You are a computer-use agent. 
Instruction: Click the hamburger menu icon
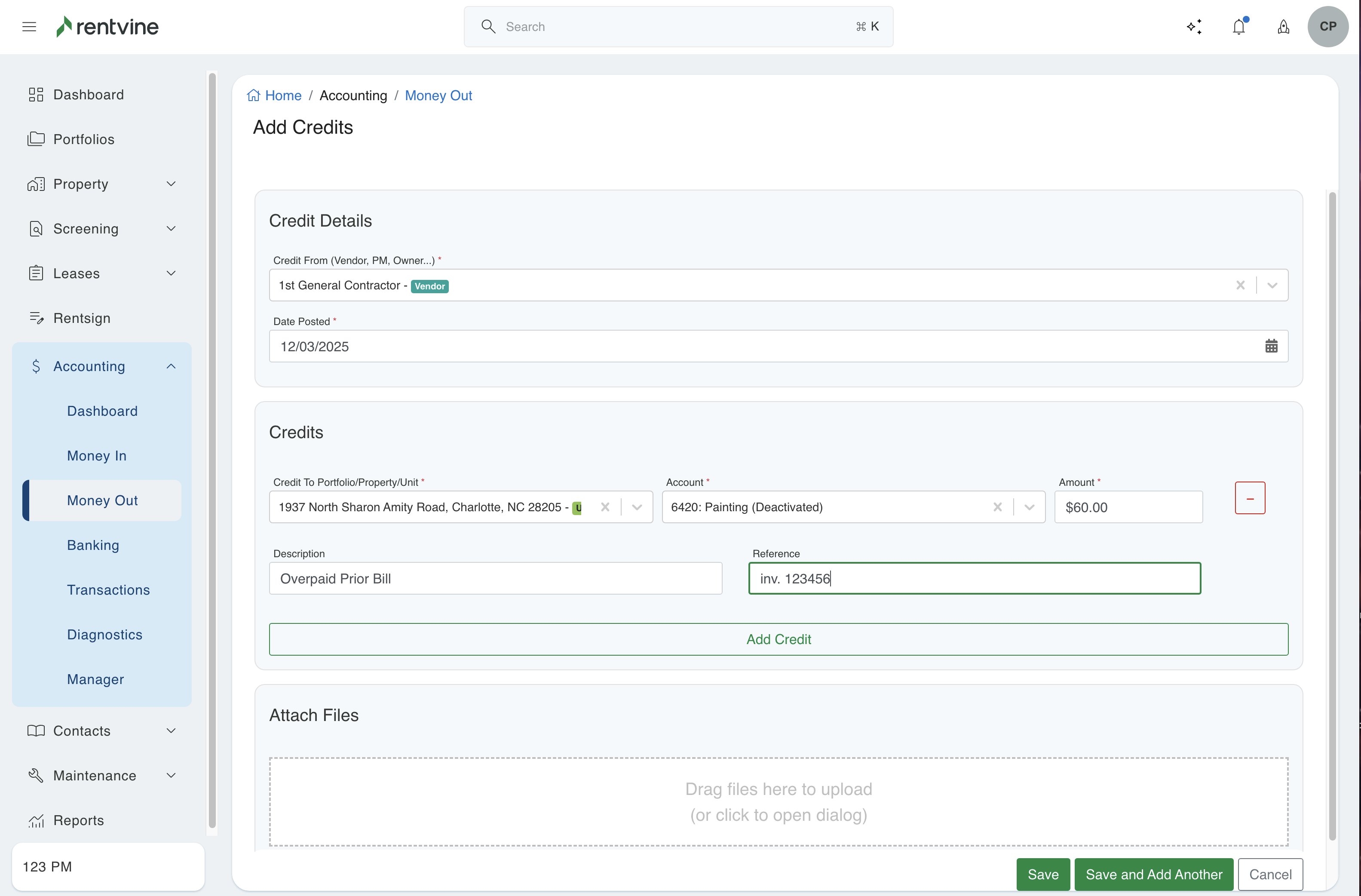coord(29,26)
